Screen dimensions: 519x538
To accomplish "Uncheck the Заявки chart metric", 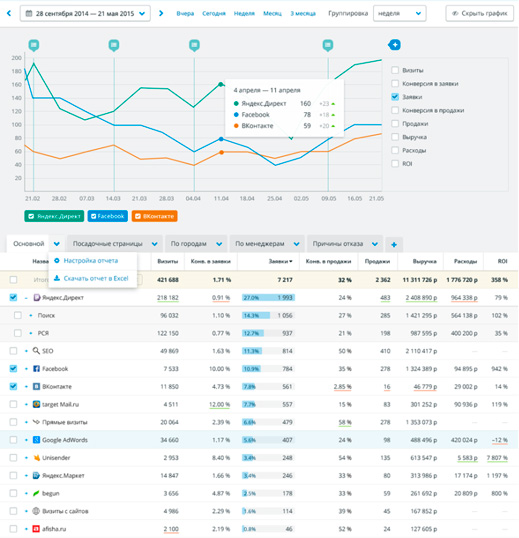I will tap(395, 97).
